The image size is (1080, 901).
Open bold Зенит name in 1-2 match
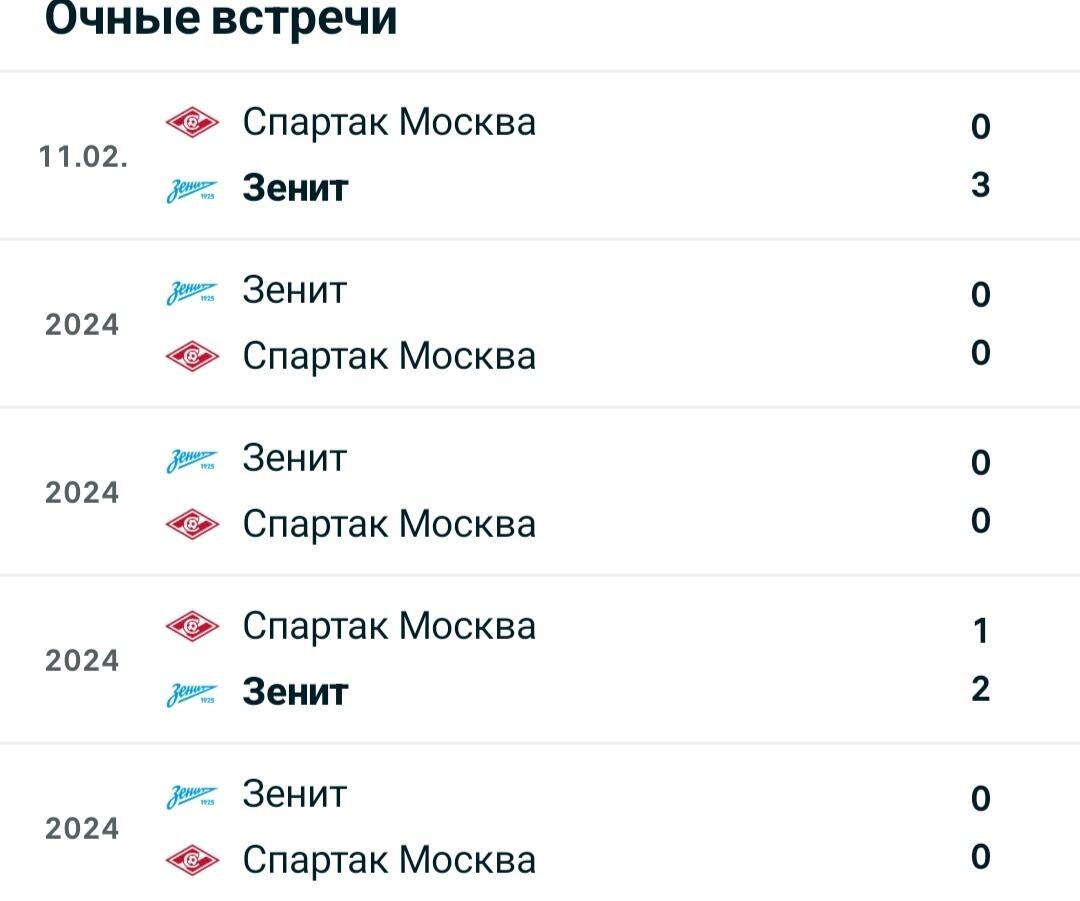click(x=295, y=692)
